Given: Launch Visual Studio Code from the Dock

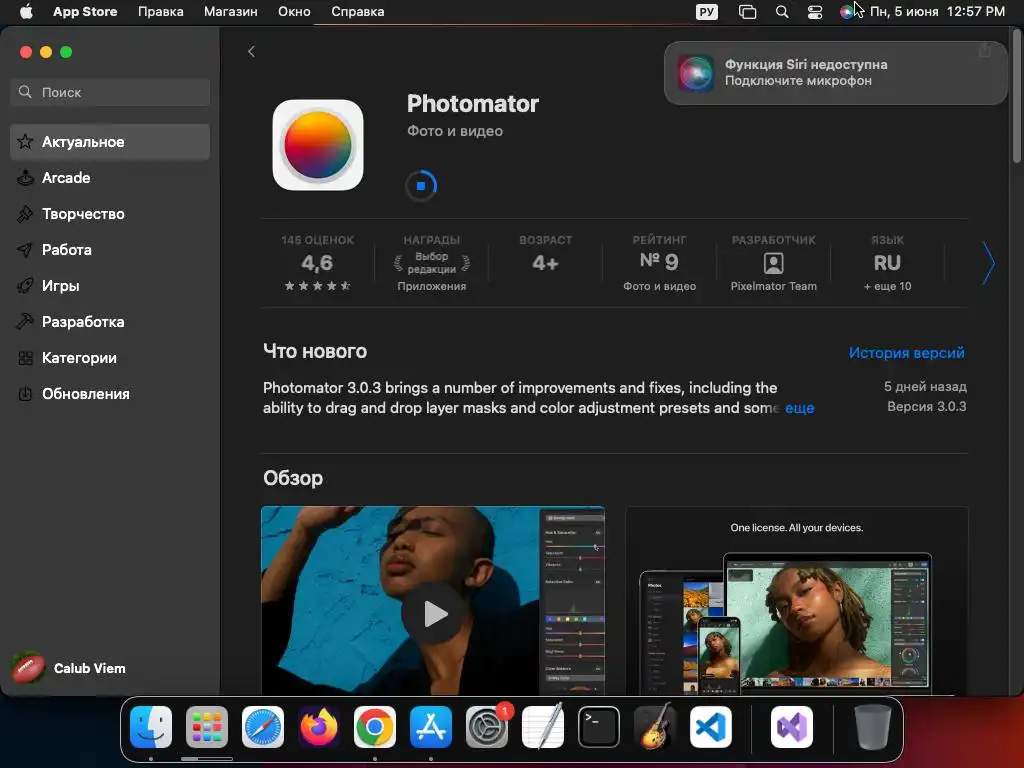Looking at the screenshot, I should 711,727.
